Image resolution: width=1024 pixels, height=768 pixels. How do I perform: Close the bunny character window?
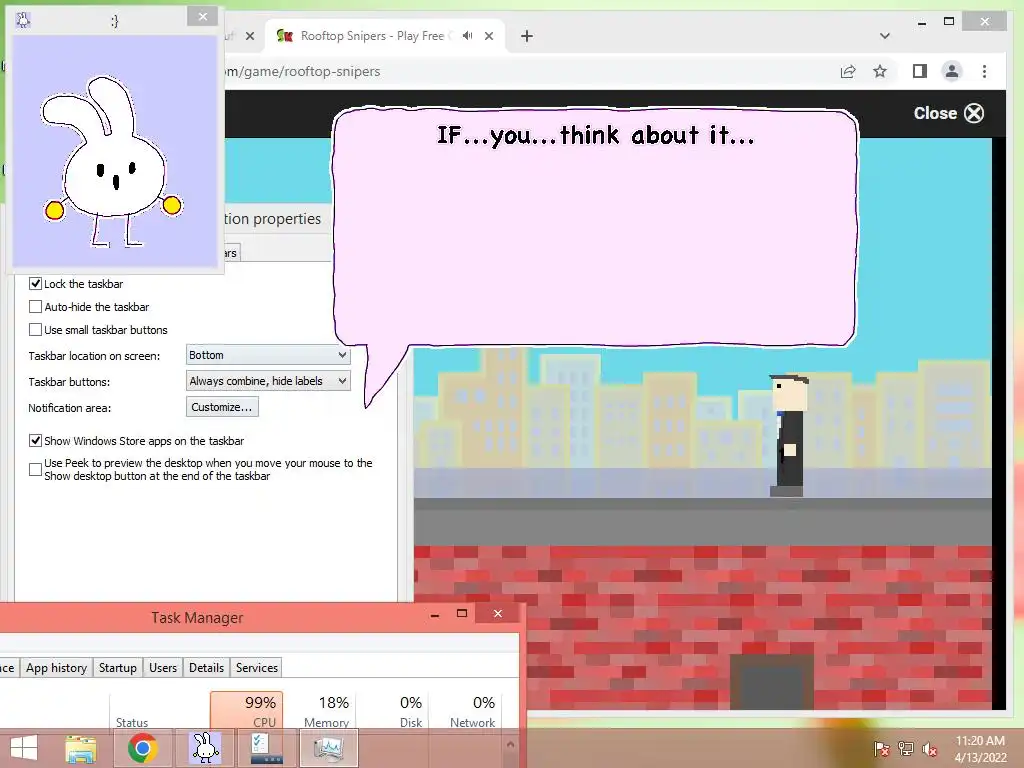pos(202,17)
